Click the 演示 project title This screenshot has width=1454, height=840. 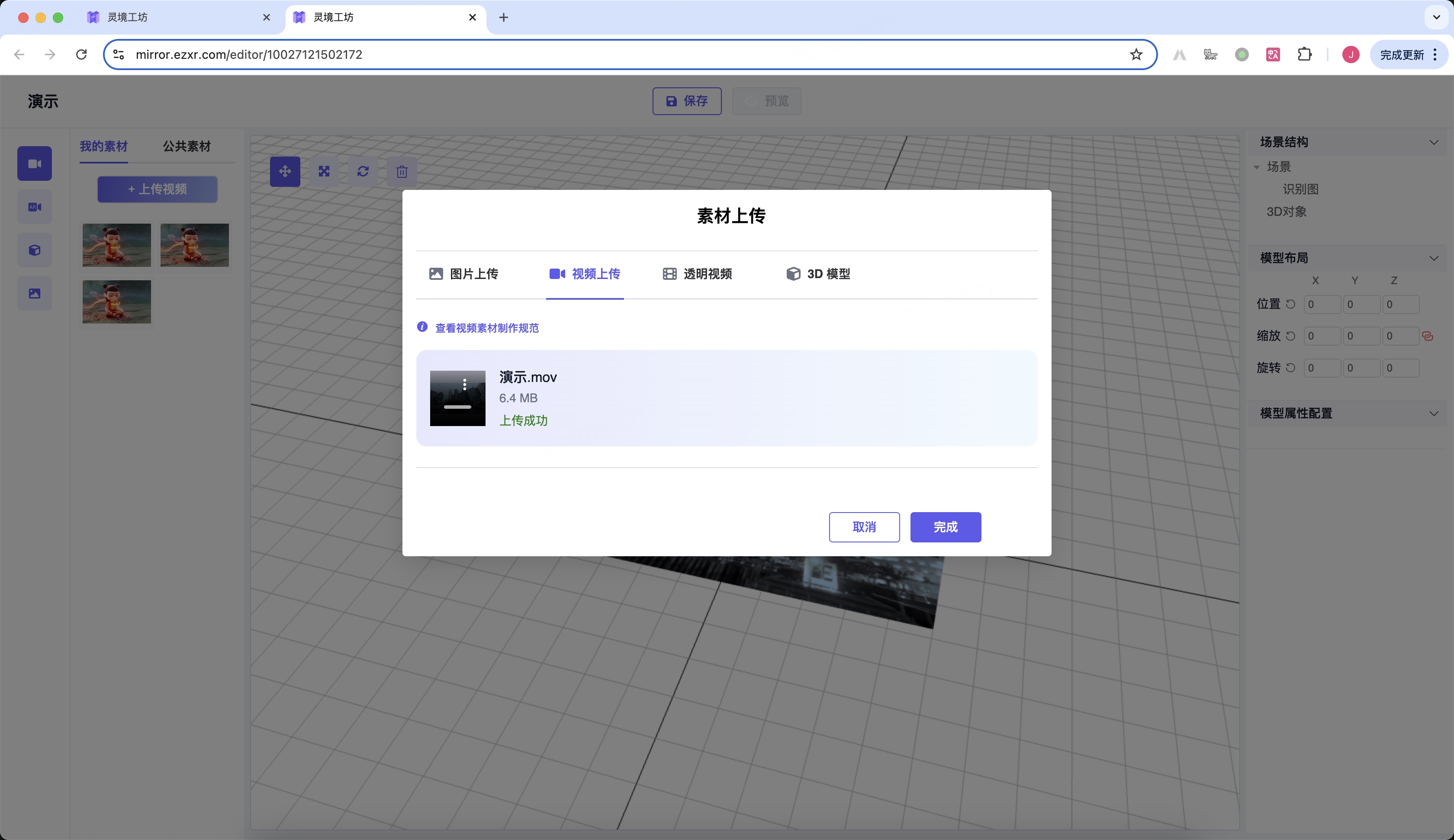[43, 102]
